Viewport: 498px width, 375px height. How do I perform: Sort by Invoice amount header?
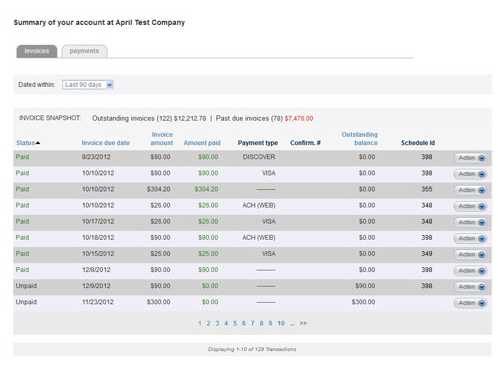click(x=162, y=139)
